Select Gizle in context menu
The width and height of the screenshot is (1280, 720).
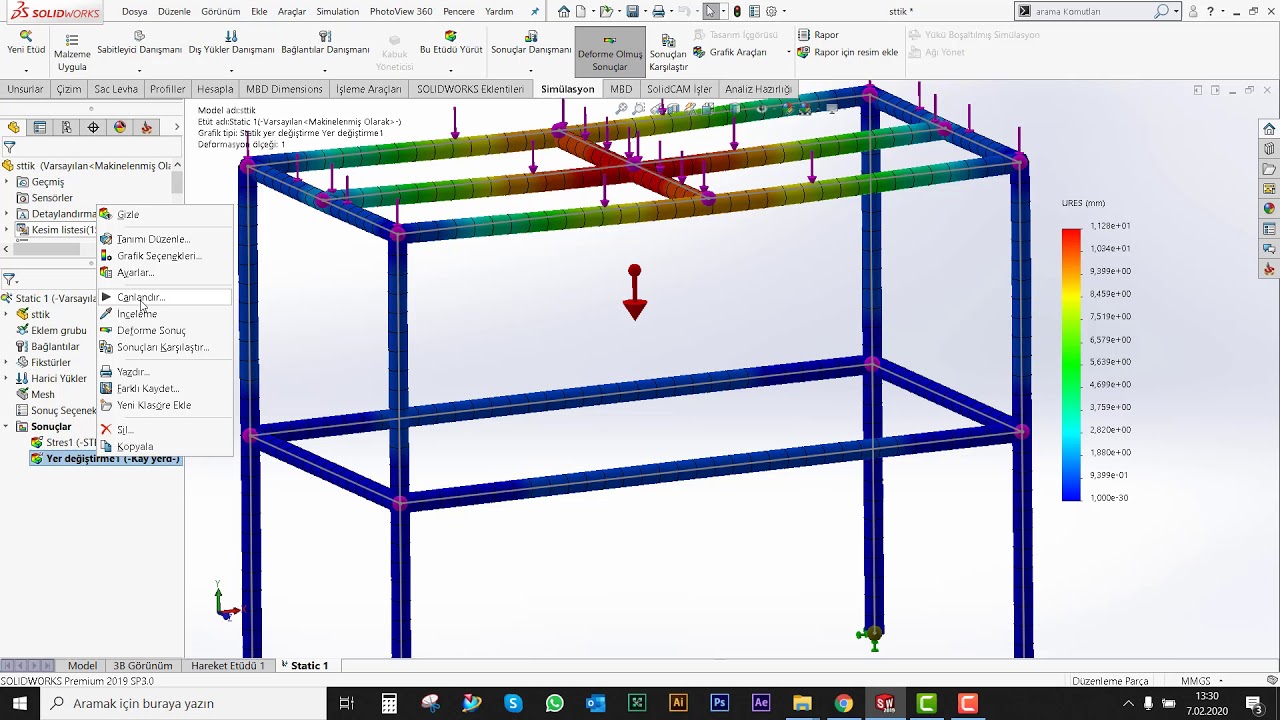click(x=165, y=214)
